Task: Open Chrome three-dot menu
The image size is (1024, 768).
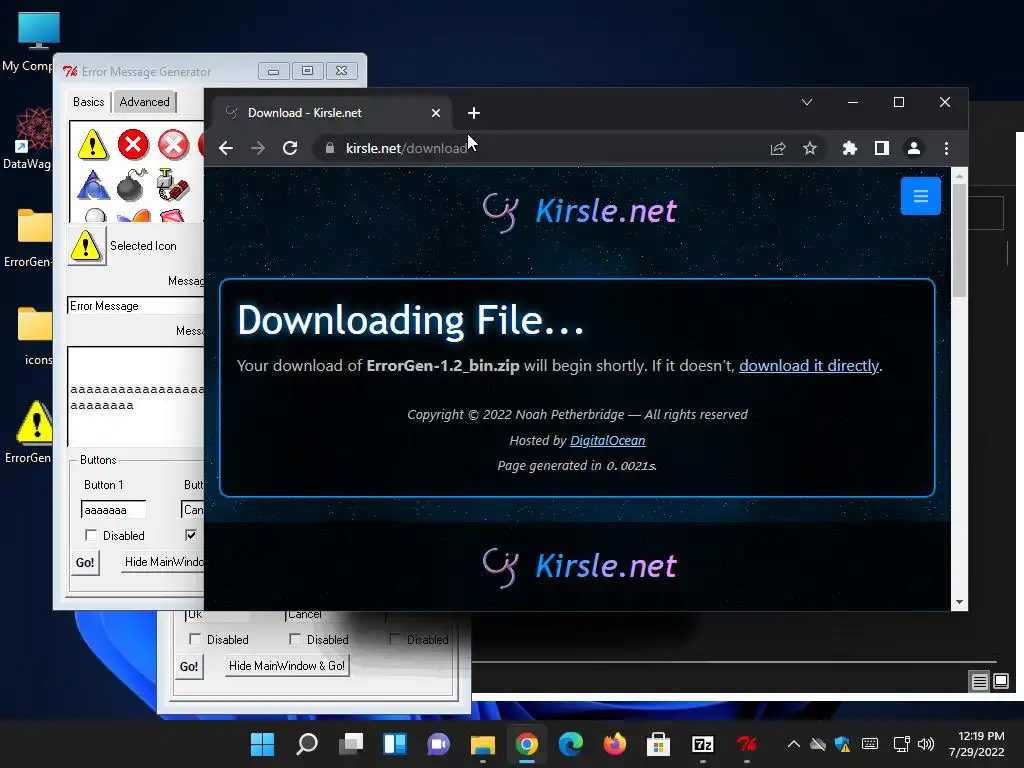Action: pyautogui.click(x=946, y=148)
